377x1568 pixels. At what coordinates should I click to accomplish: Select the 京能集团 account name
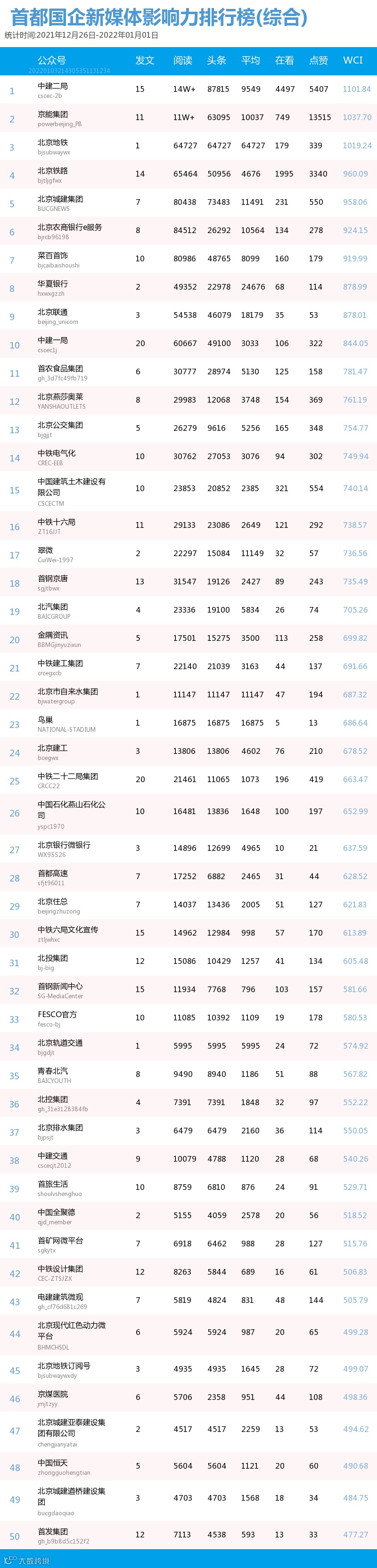click(53, 114)
